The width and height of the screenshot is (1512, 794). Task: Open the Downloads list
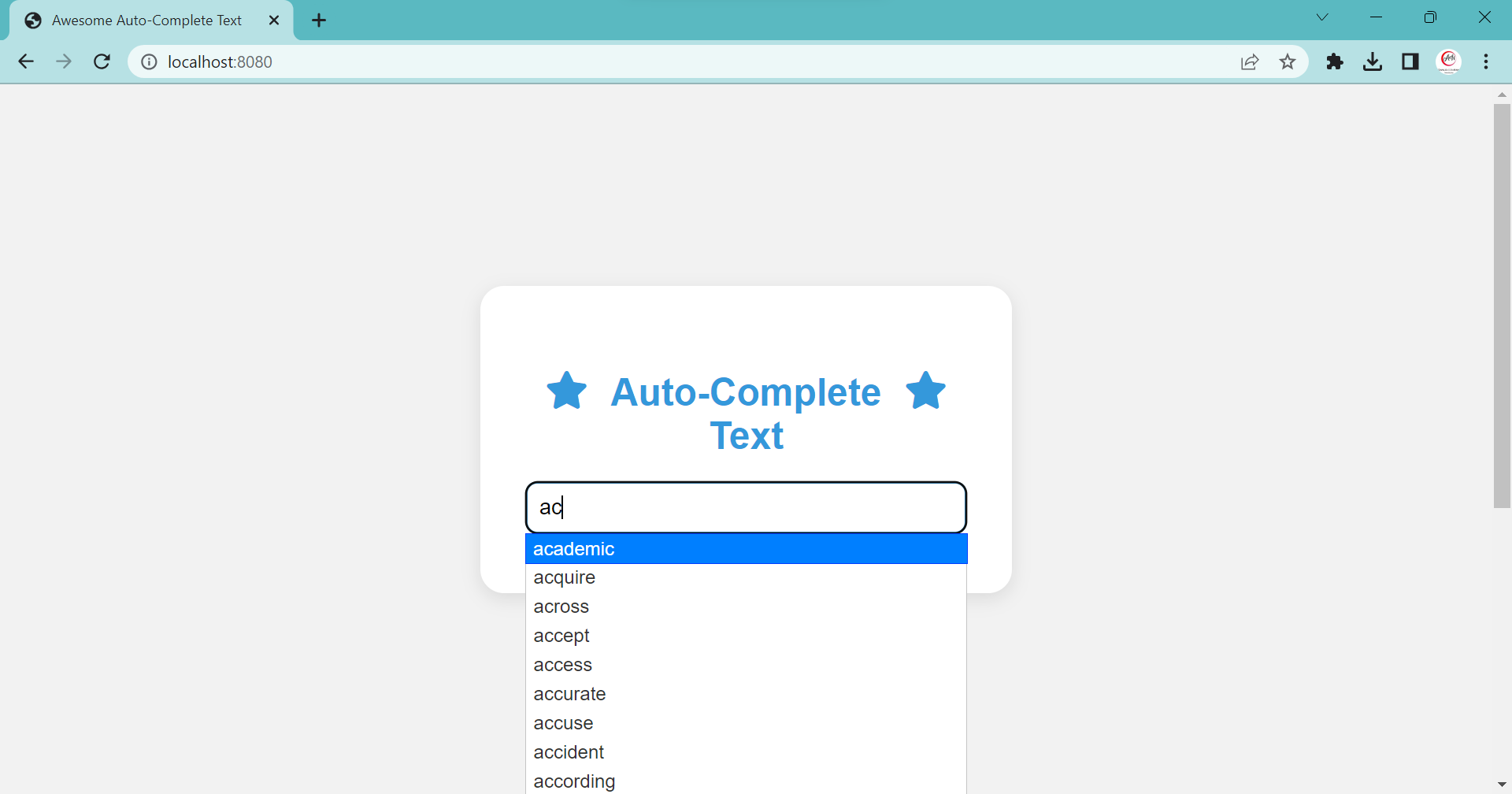pos(1373,61)
